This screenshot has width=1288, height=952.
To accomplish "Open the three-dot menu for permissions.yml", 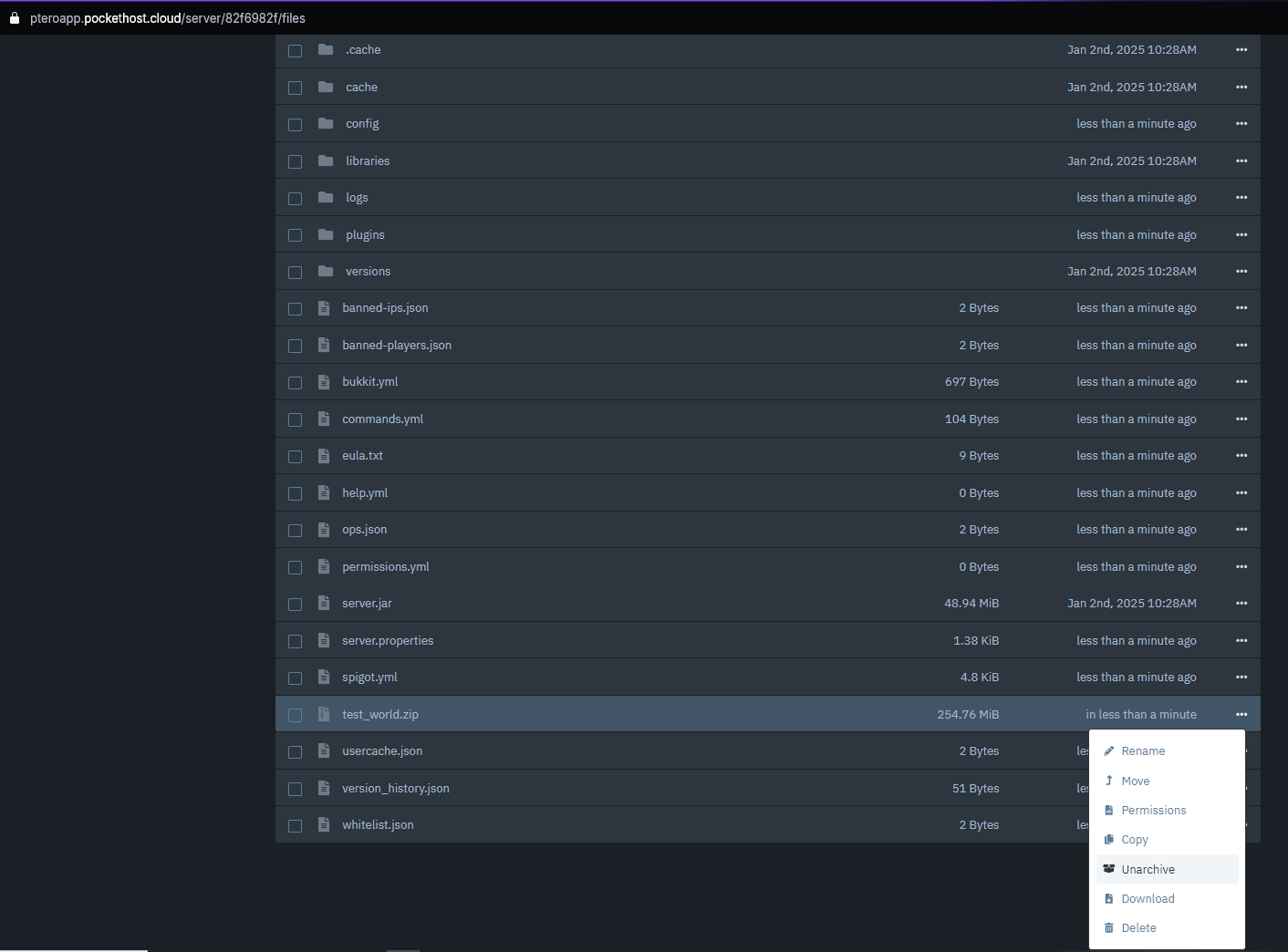I will click(x=1241, y=566).
